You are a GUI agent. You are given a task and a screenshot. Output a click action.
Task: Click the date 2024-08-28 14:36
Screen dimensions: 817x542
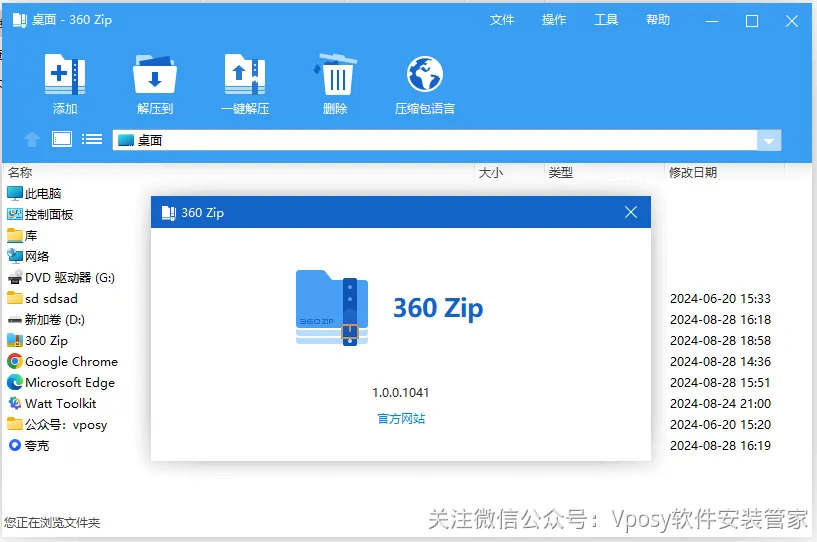[720, 361]
